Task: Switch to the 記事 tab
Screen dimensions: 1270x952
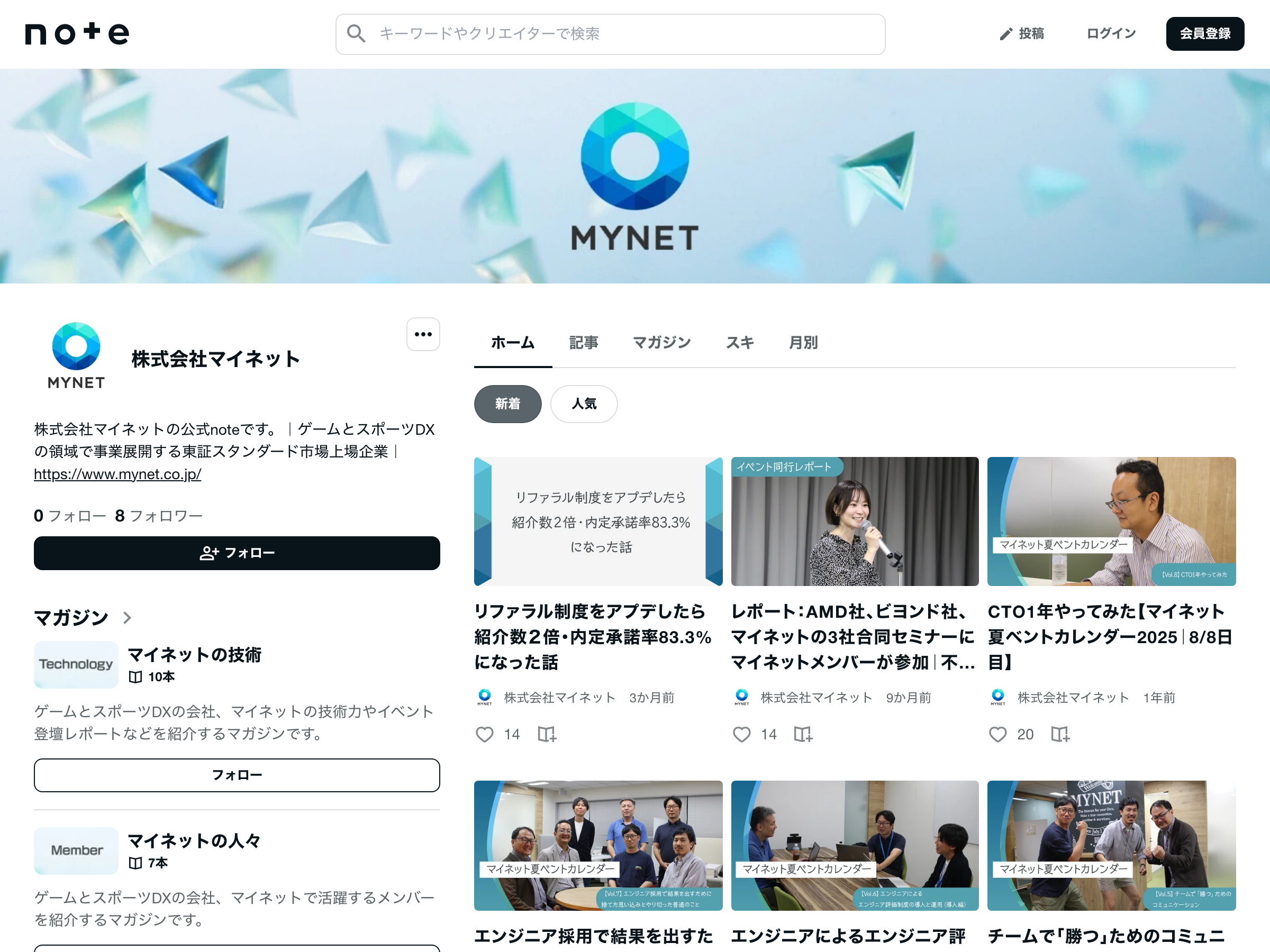Action: tap(584, 343)
